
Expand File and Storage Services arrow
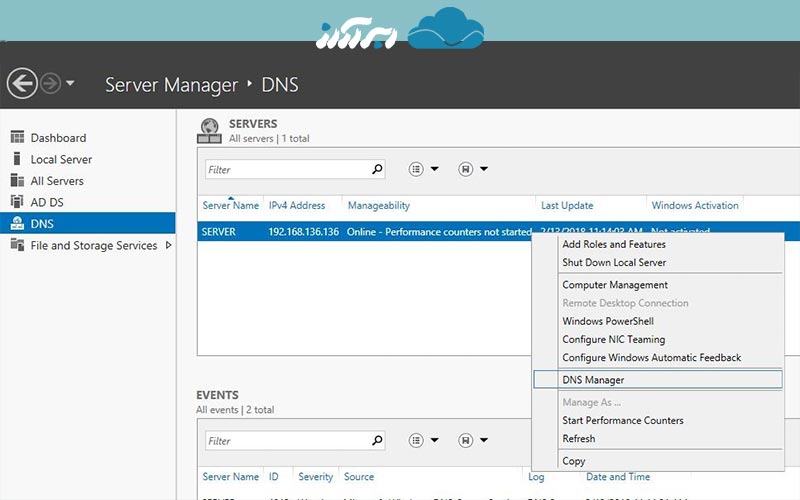coord(168,245)
